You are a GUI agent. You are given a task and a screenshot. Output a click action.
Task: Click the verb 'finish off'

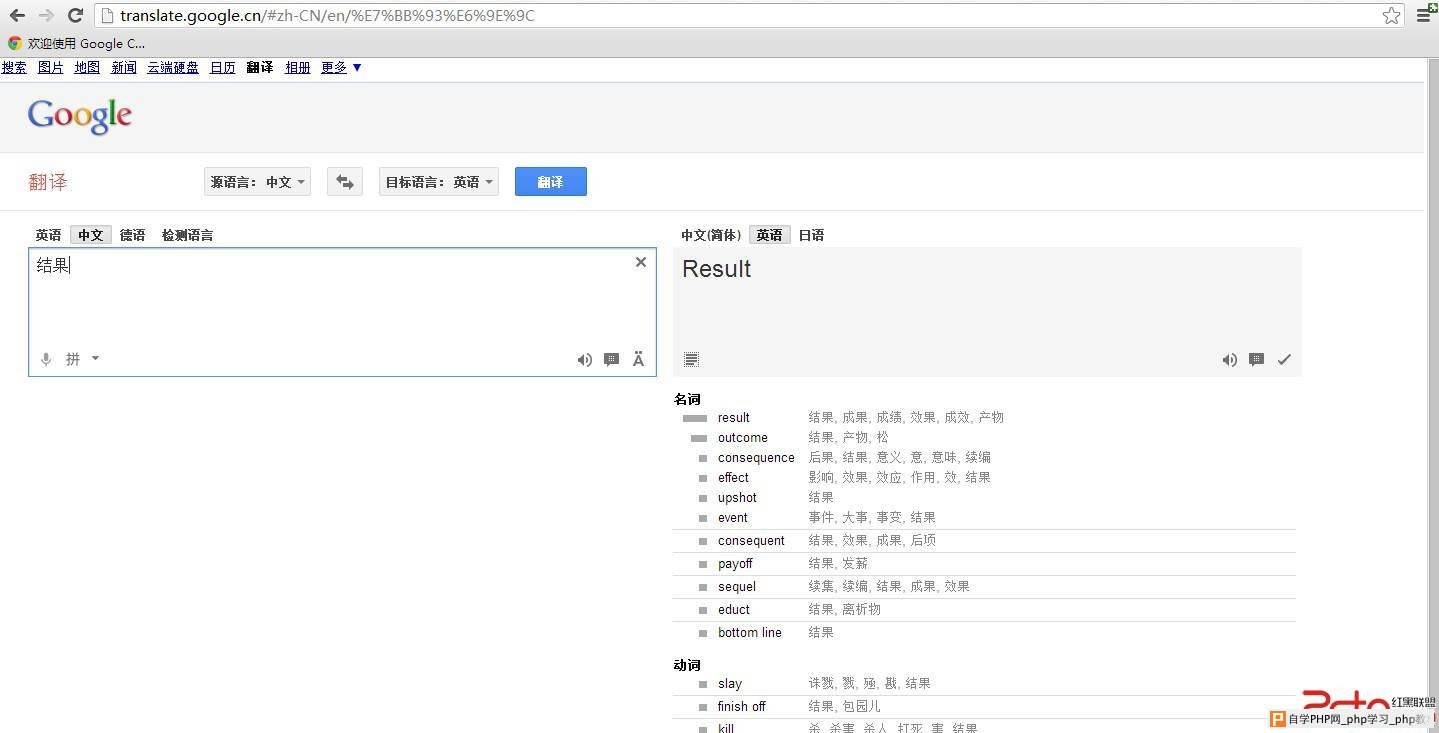pyautogui.click(x=742, y=707)
